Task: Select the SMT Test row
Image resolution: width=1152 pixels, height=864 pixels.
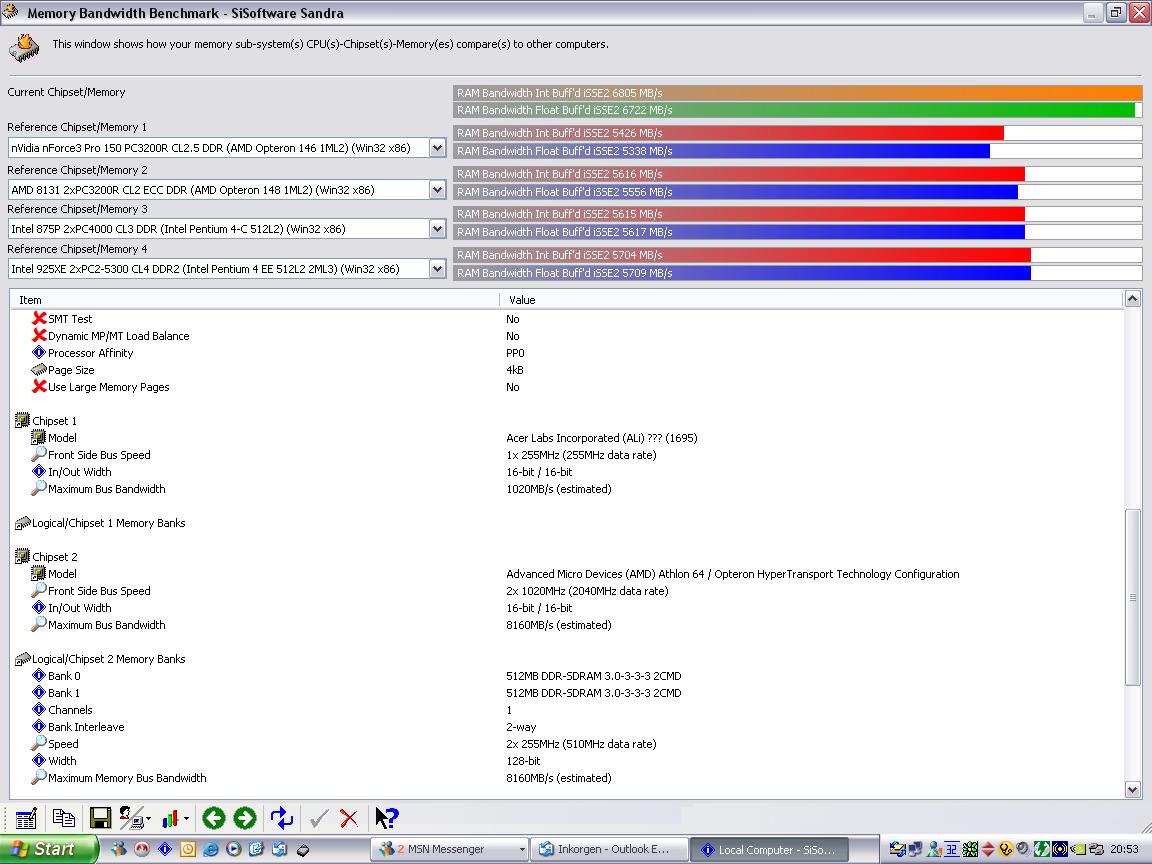Action: [x=567, y=319]
